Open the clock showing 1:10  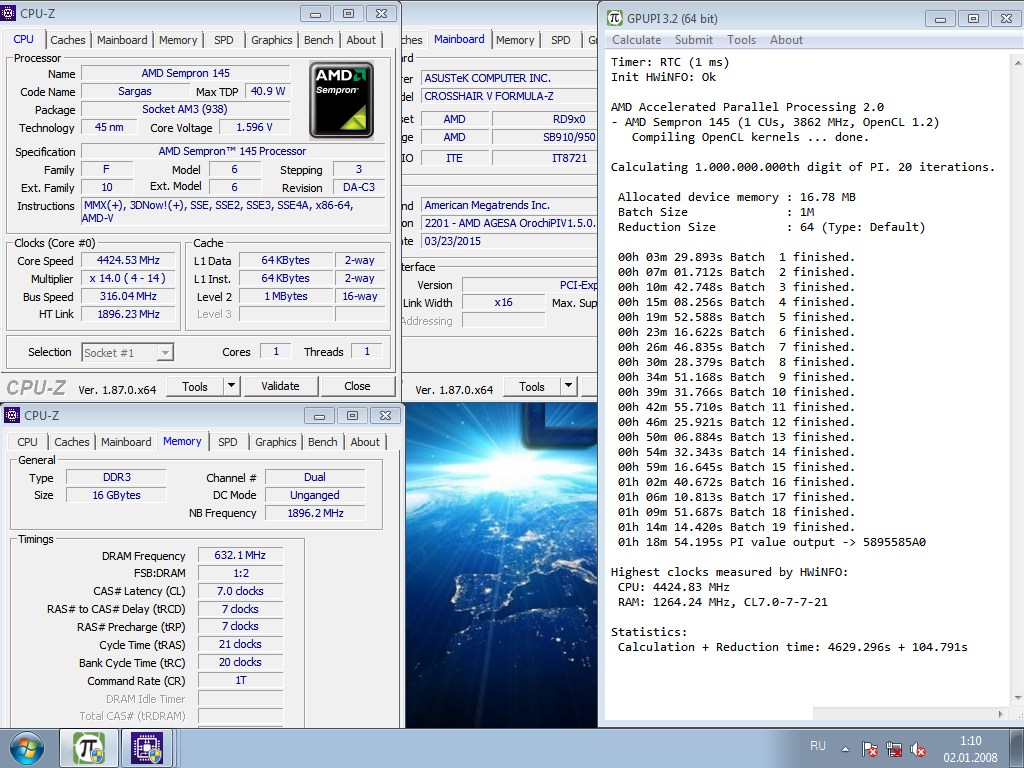point(970,749)
